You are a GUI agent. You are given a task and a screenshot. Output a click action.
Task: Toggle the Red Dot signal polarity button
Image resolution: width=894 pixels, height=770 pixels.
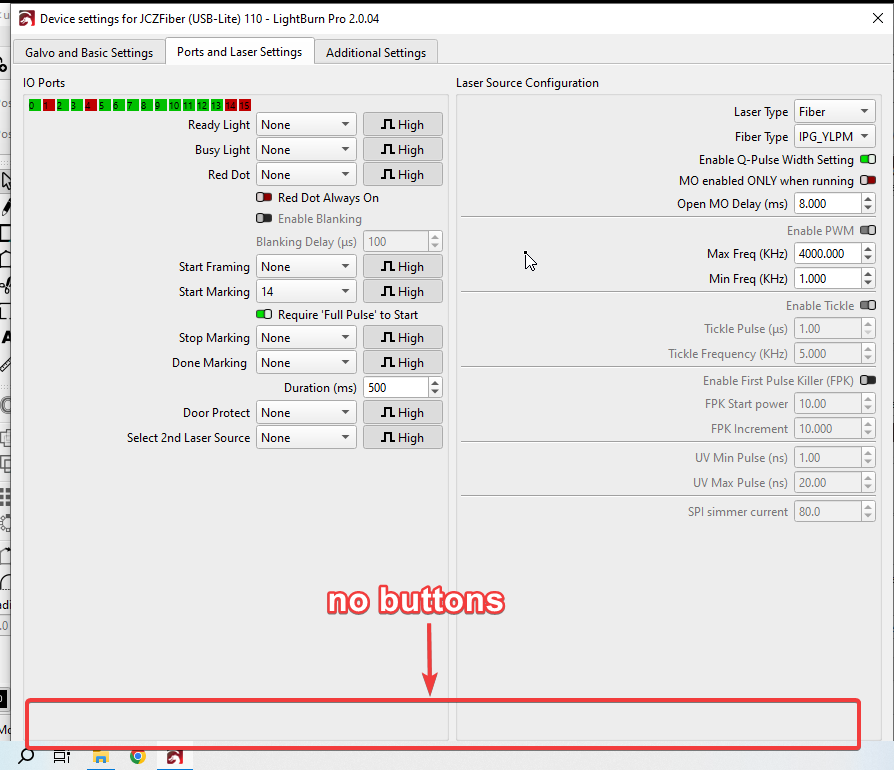click(402, 175)
